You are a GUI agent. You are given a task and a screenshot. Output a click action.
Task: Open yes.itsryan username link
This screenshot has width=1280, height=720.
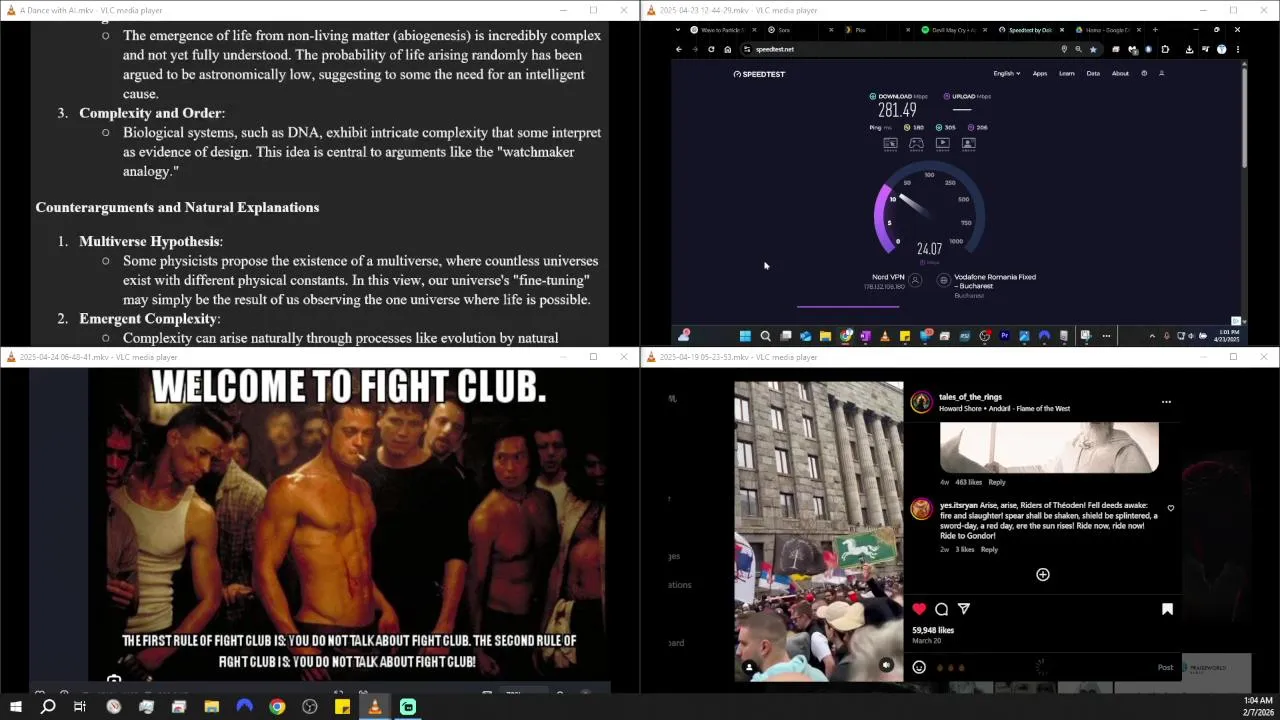pos(959,506)
